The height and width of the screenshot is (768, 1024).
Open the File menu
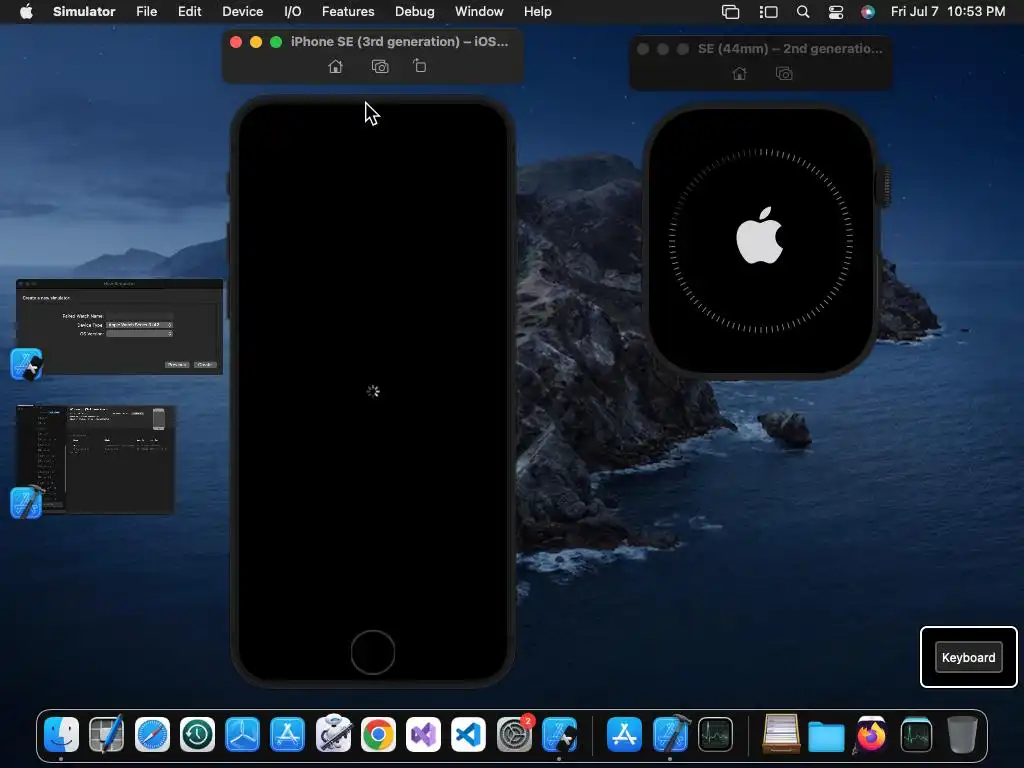(x=146, y=12)
